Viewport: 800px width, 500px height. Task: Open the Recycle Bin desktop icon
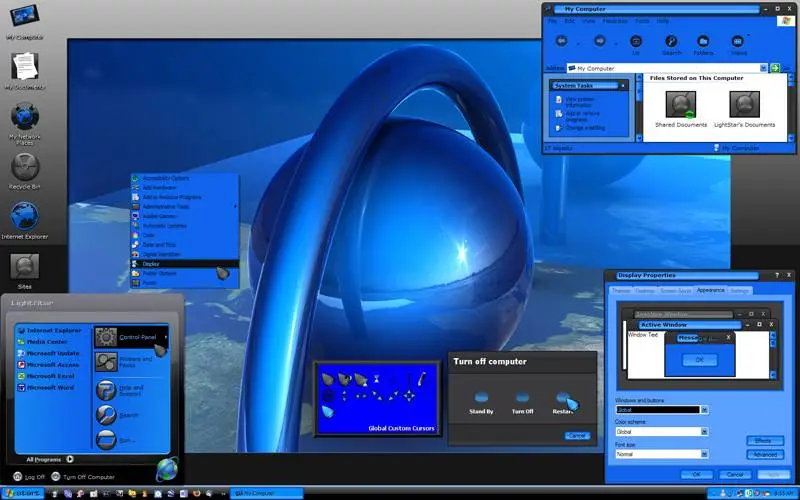[x=24, y=166]
